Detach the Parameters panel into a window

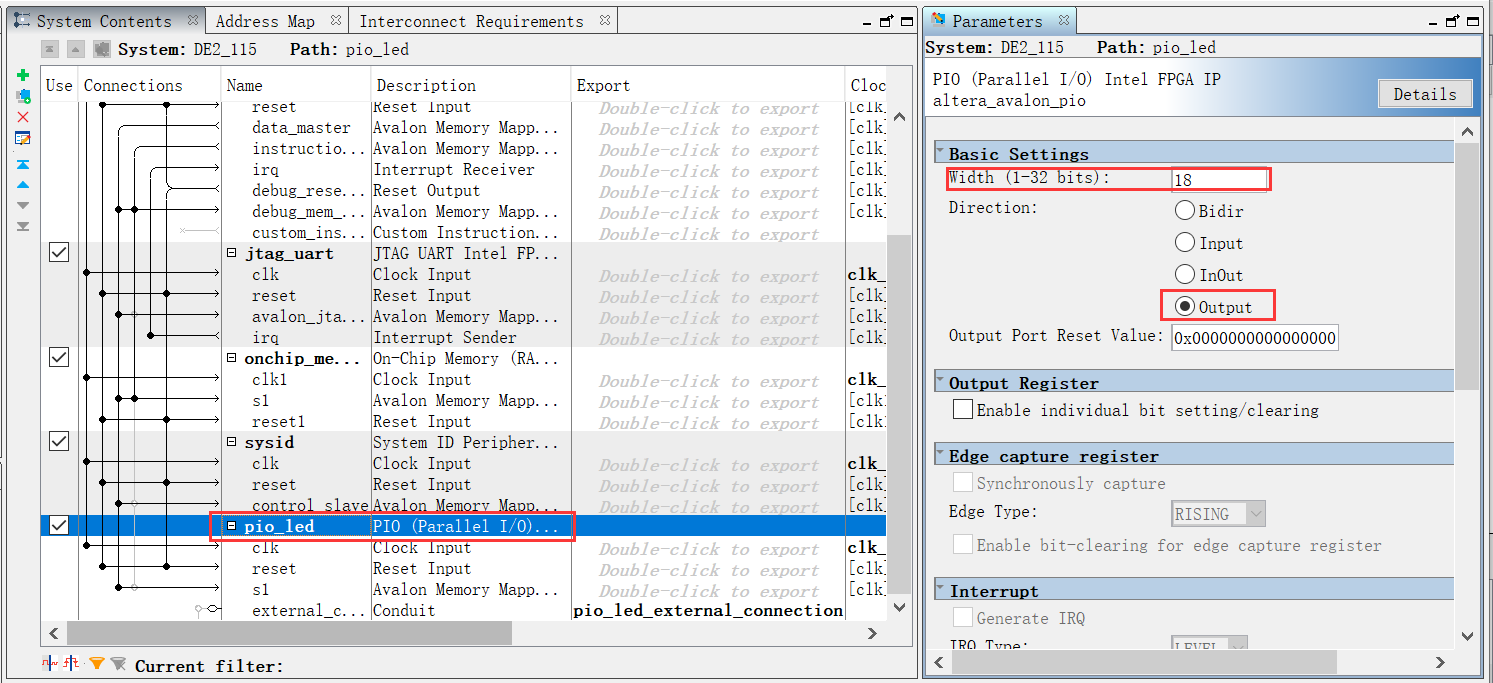pos(1452,21)
